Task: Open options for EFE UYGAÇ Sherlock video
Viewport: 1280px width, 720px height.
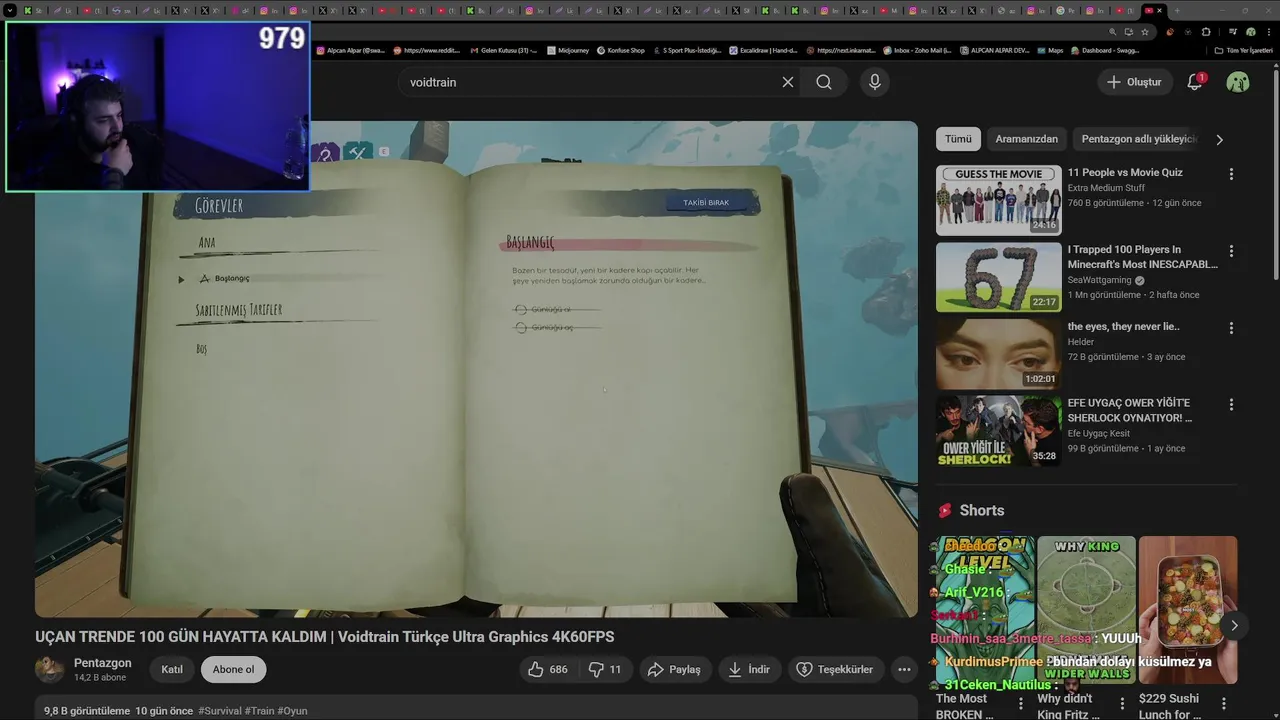Action: coord(1231,405)
